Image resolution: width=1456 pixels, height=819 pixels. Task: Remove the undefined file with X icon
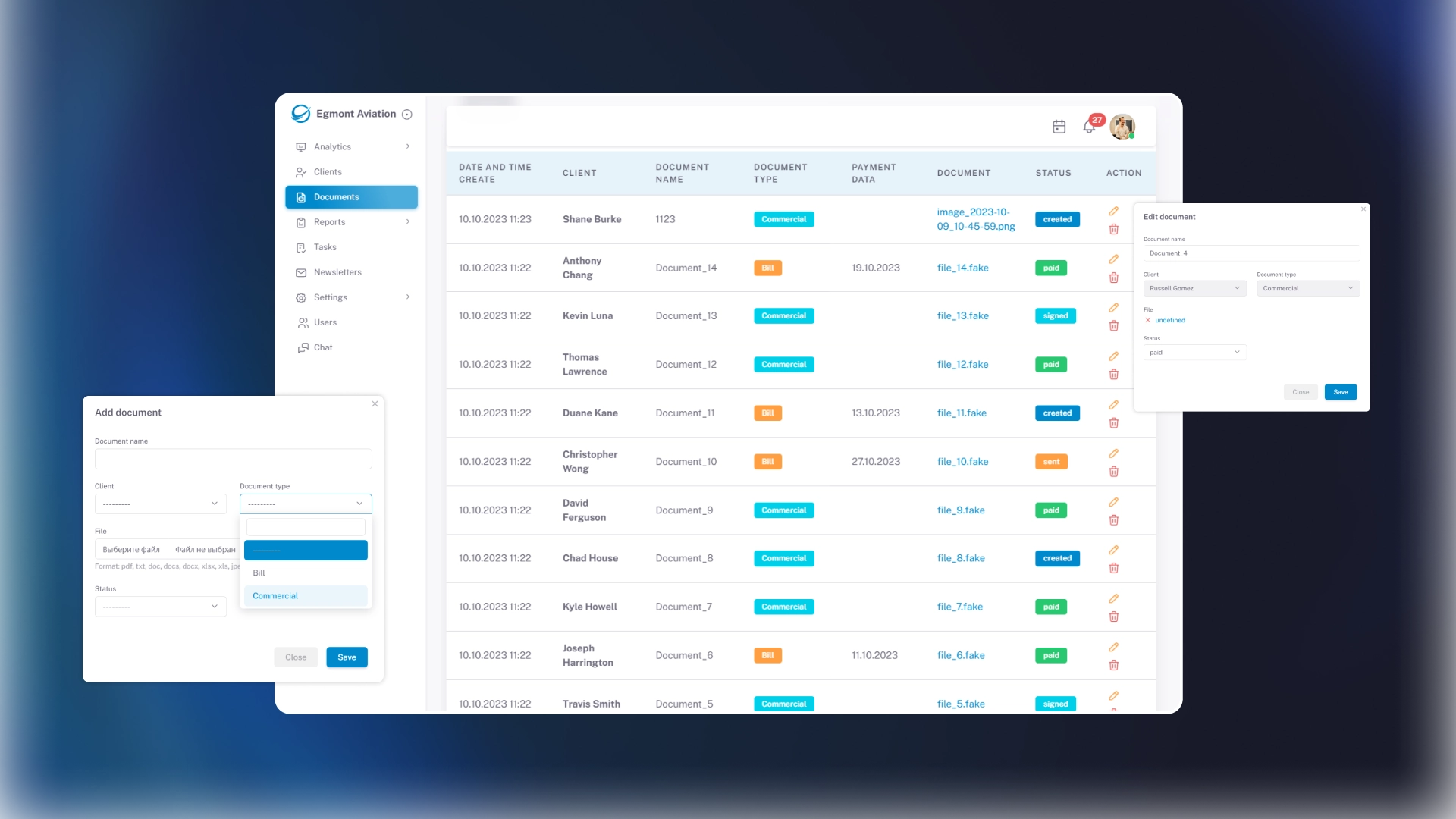pyautogui.click(x=1147, y=320)
